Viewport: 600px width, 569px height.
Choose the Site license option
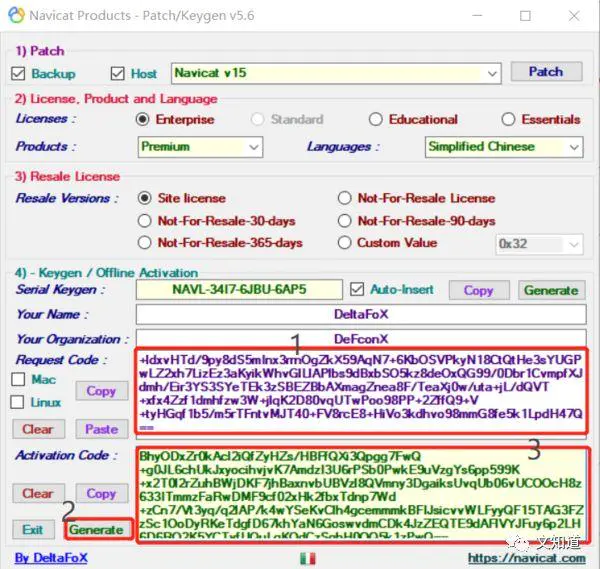pos(145,198)
